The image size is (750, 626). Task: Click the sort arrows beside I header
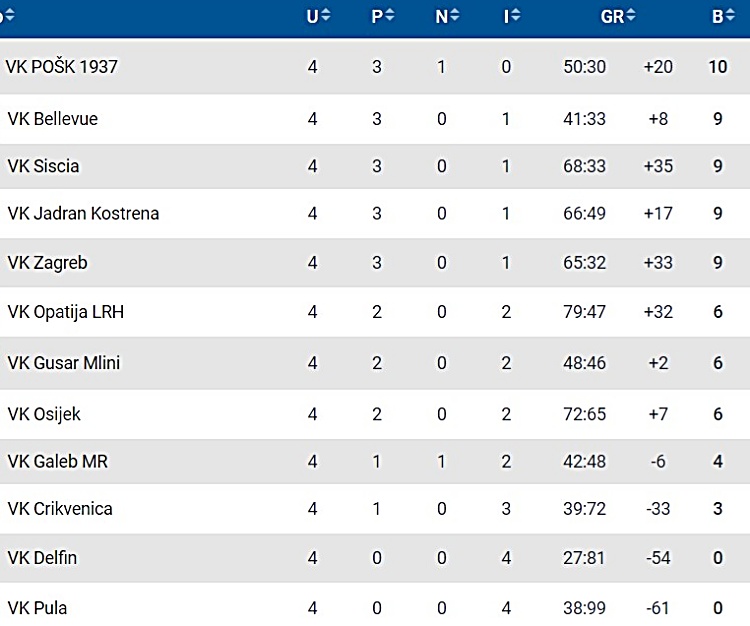(516, 15)
